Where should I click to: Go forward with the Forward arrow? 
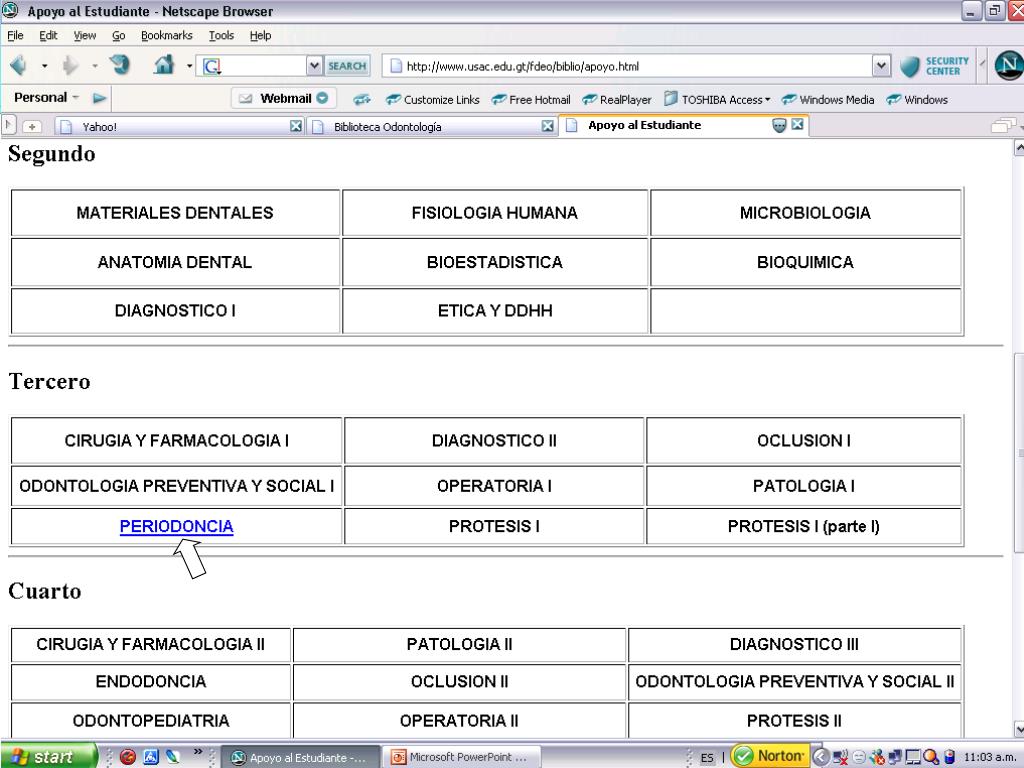coord(70,65)
